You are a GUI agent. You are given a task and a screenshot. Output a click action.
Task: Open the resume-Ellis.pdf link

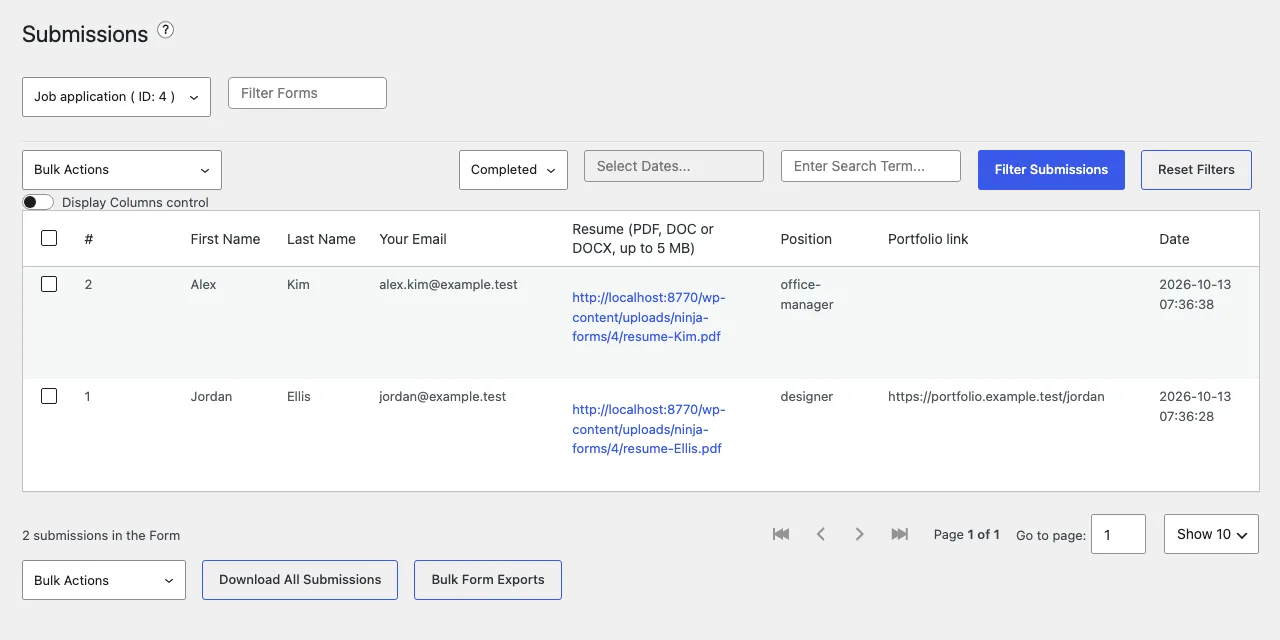(x=649, y=429)
